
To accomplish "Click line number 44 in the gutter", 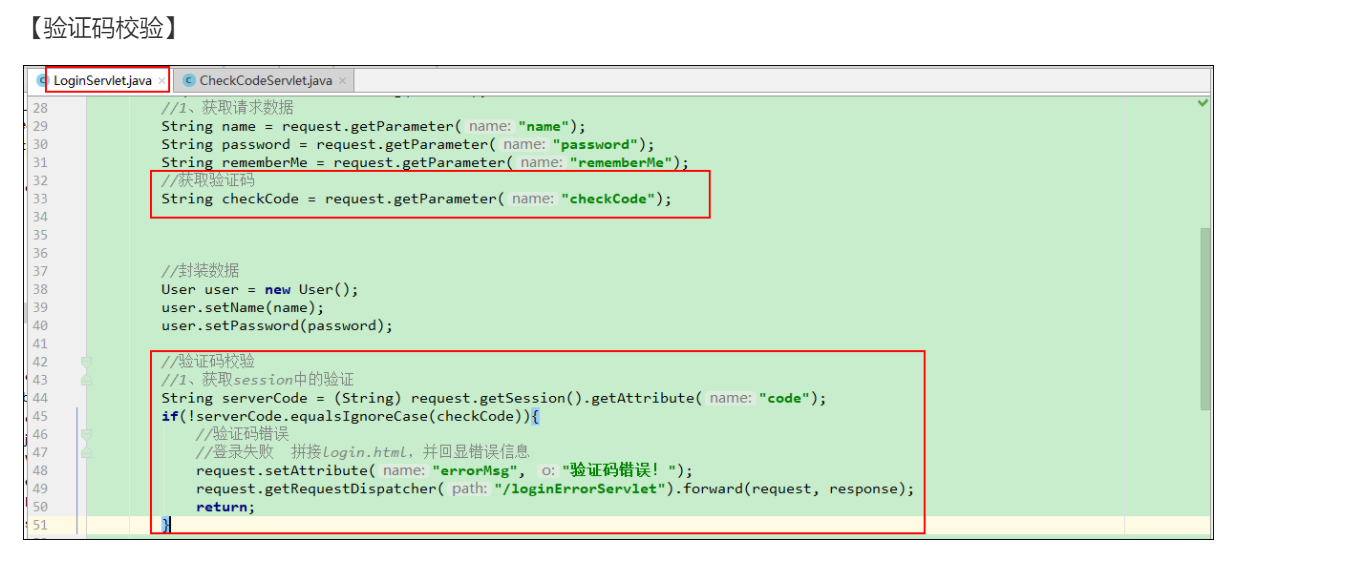I will pyautogui.click(x=40, y=397).
